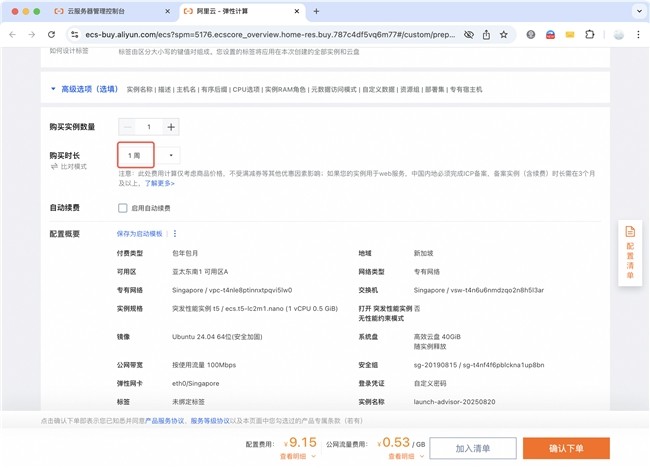Toggle the 比对模式 compare mode

70,166
